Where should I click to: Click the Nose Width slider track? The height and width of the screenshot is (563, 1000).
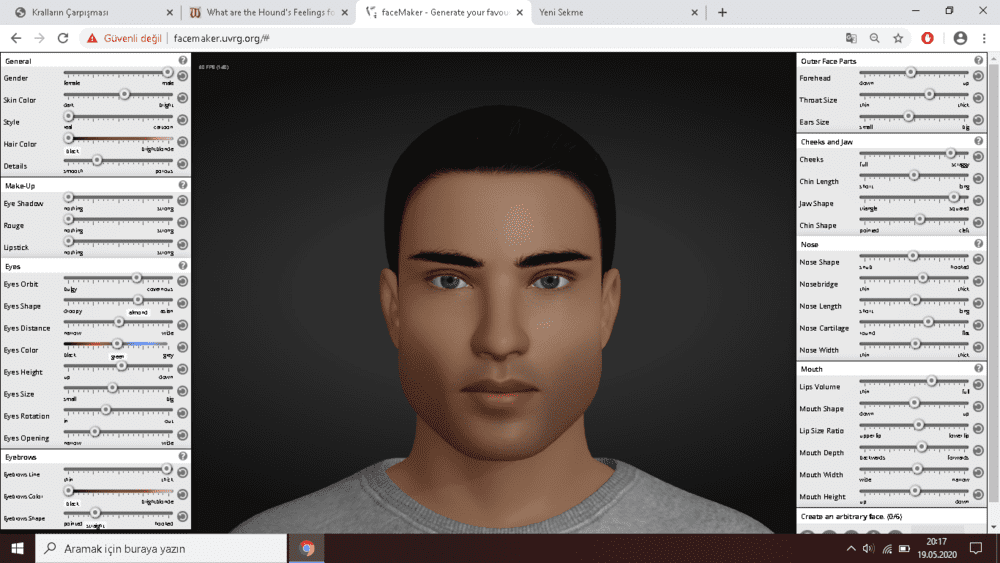point(914,346)
